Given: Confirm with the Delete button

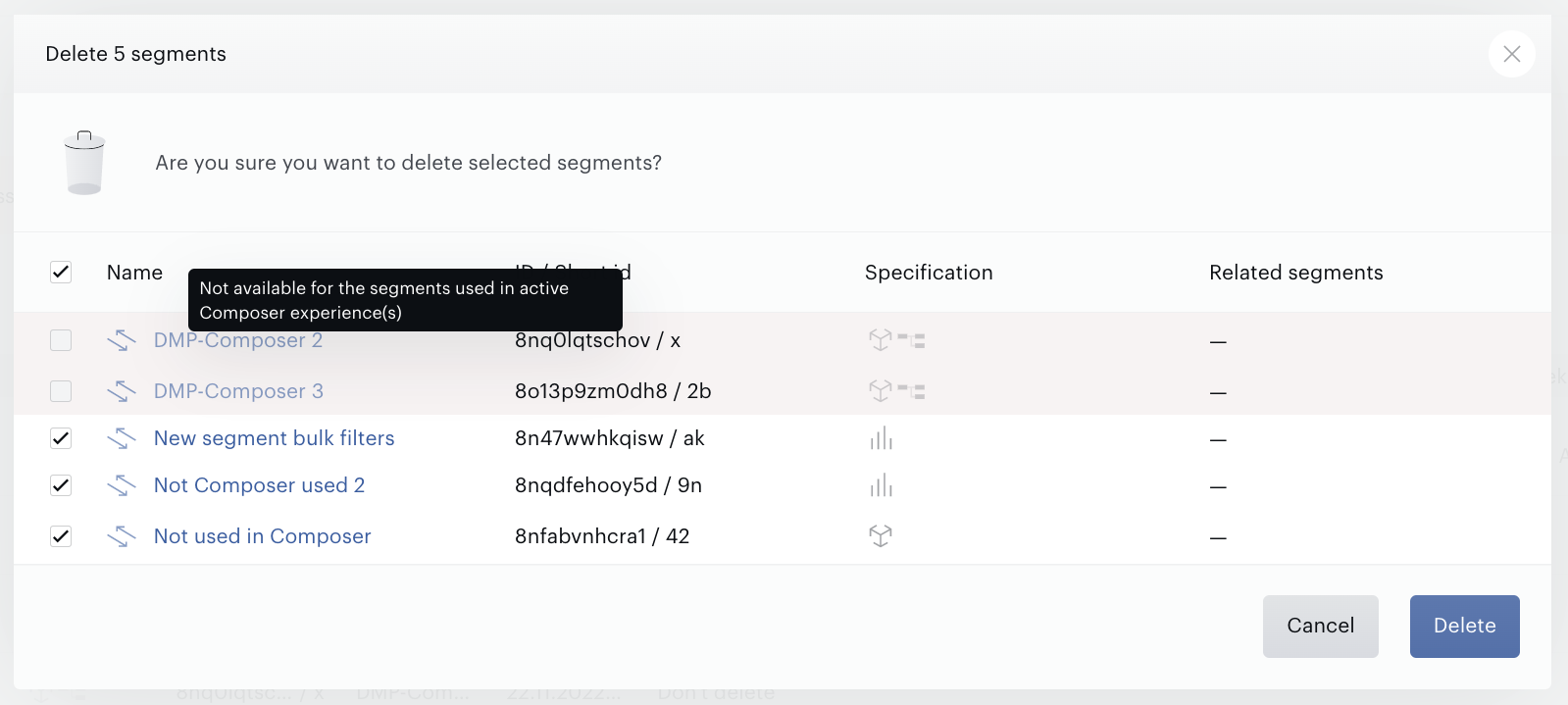Looking at the screenshot, I should point(1464,626).
